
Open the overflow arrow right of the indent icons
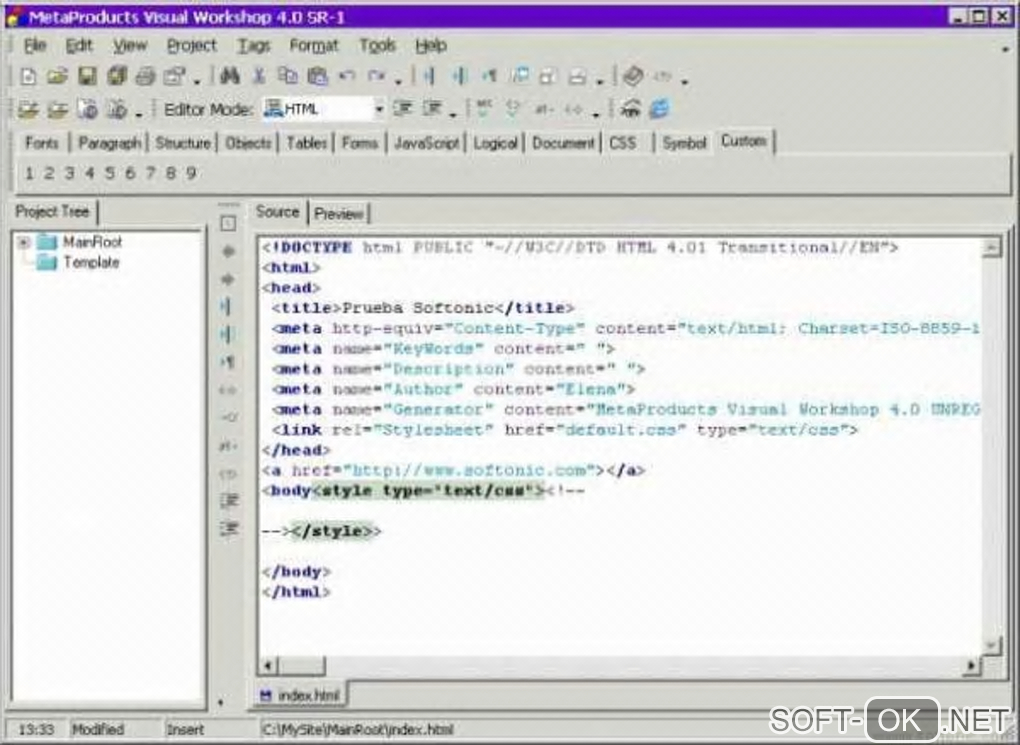point(453,115)
